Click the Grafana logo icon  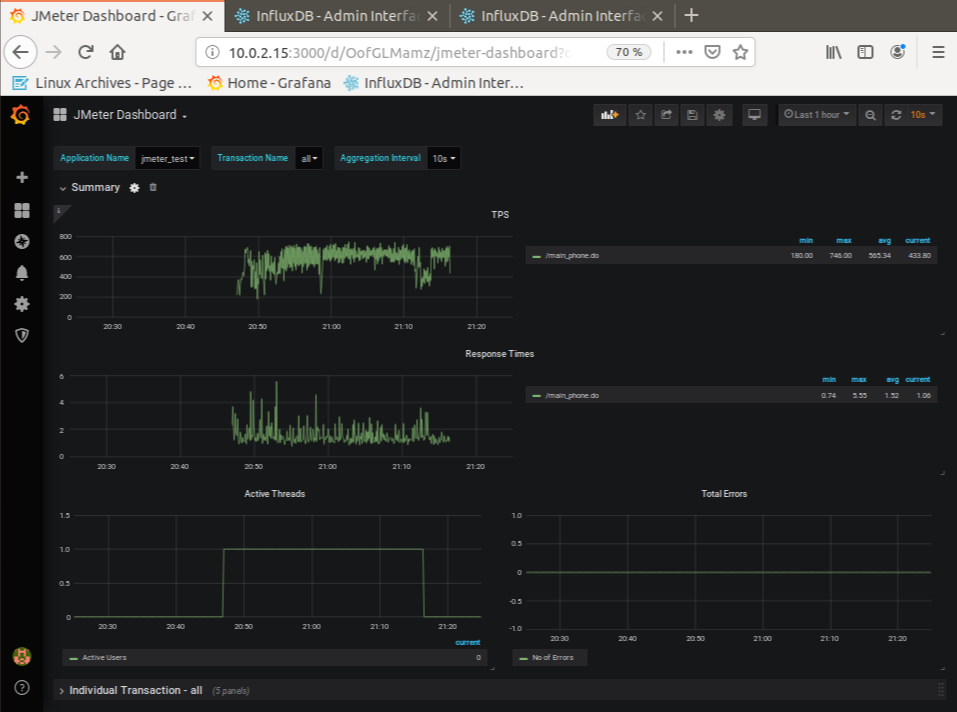click(x=21, y=115)
